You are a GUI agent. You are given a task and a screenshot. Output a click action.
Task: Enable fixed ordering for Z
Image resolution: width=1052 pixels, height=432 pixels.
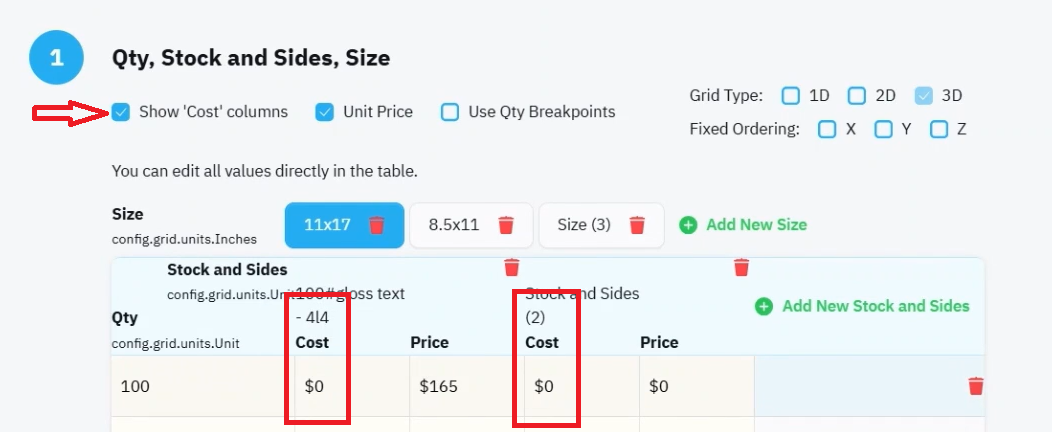pyautogui.click(x=939, y=129)
